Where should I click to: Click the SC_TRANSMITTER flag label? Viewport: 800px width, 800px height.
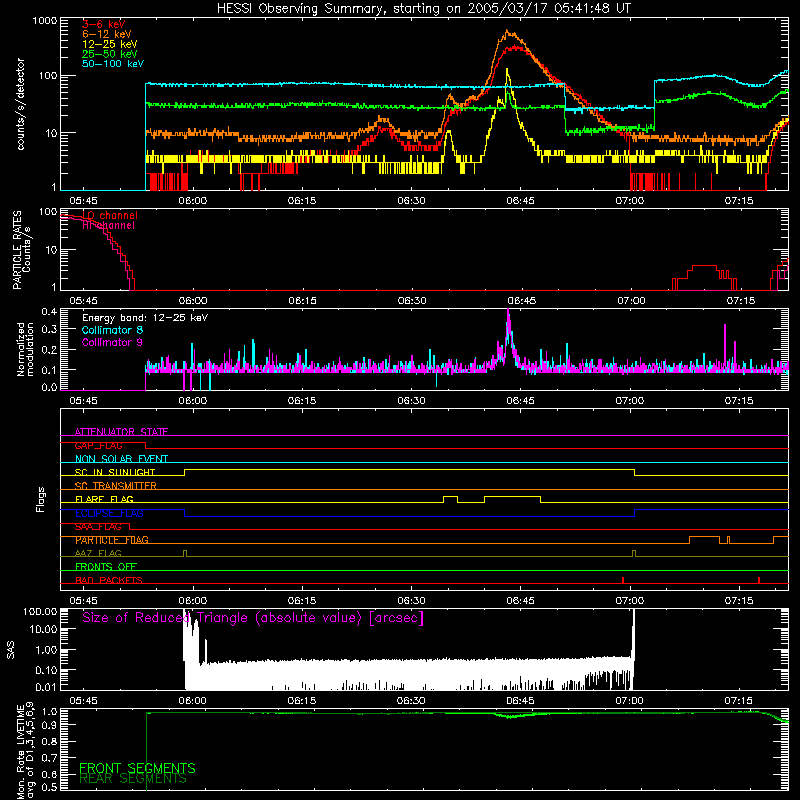116,485
